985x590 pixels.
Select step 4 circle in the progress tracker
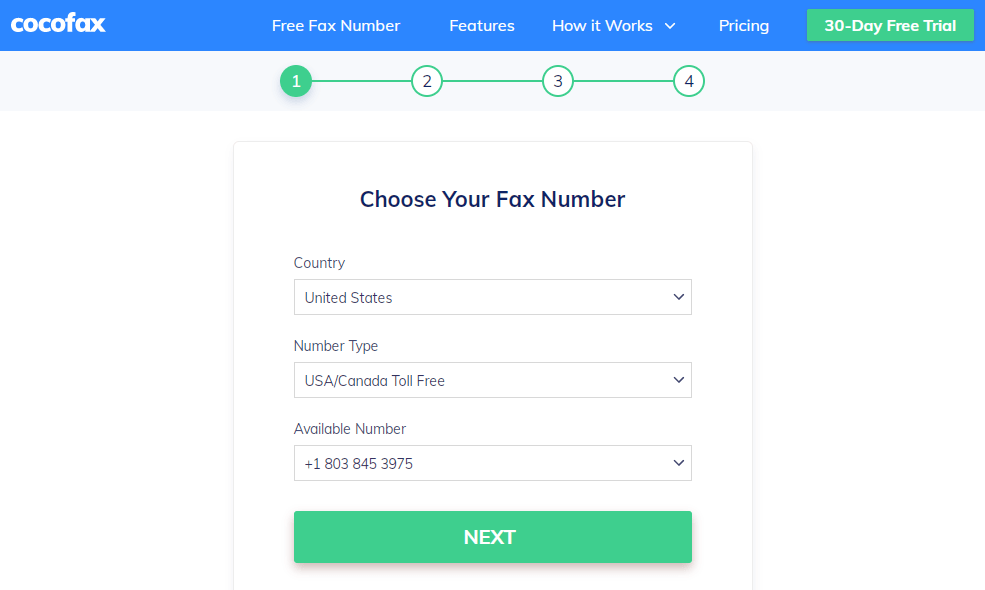[689, 81]
